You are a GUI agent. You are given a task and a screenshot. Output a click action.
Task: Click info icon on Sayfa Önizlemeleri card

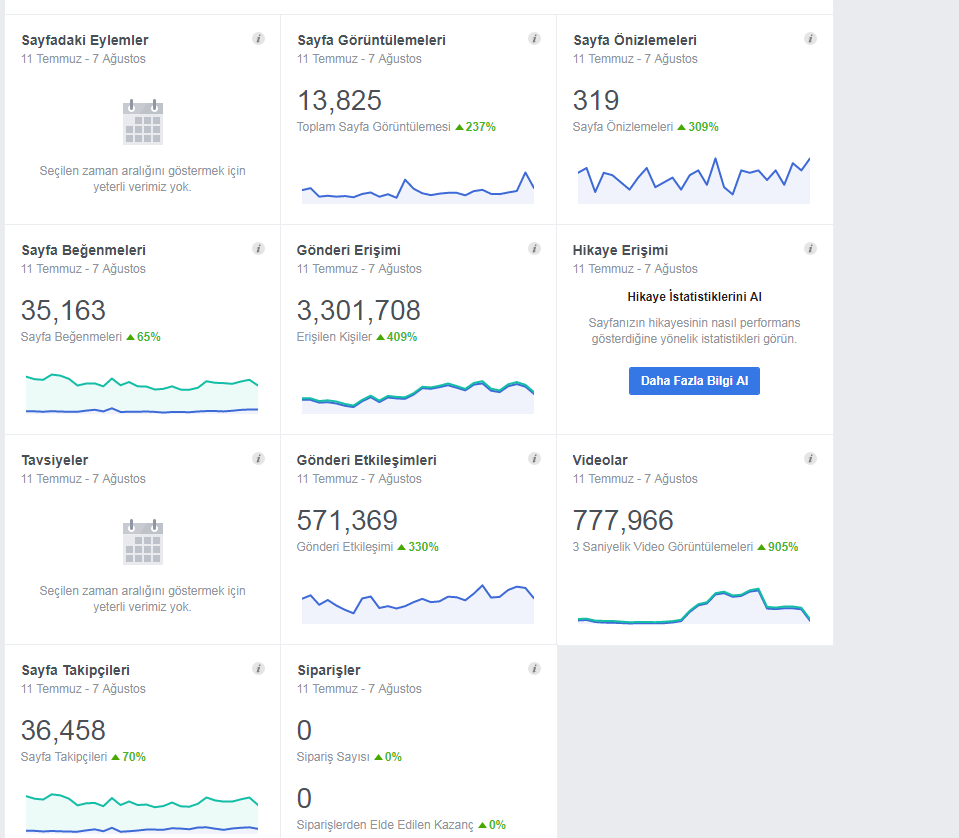[810, 39]
